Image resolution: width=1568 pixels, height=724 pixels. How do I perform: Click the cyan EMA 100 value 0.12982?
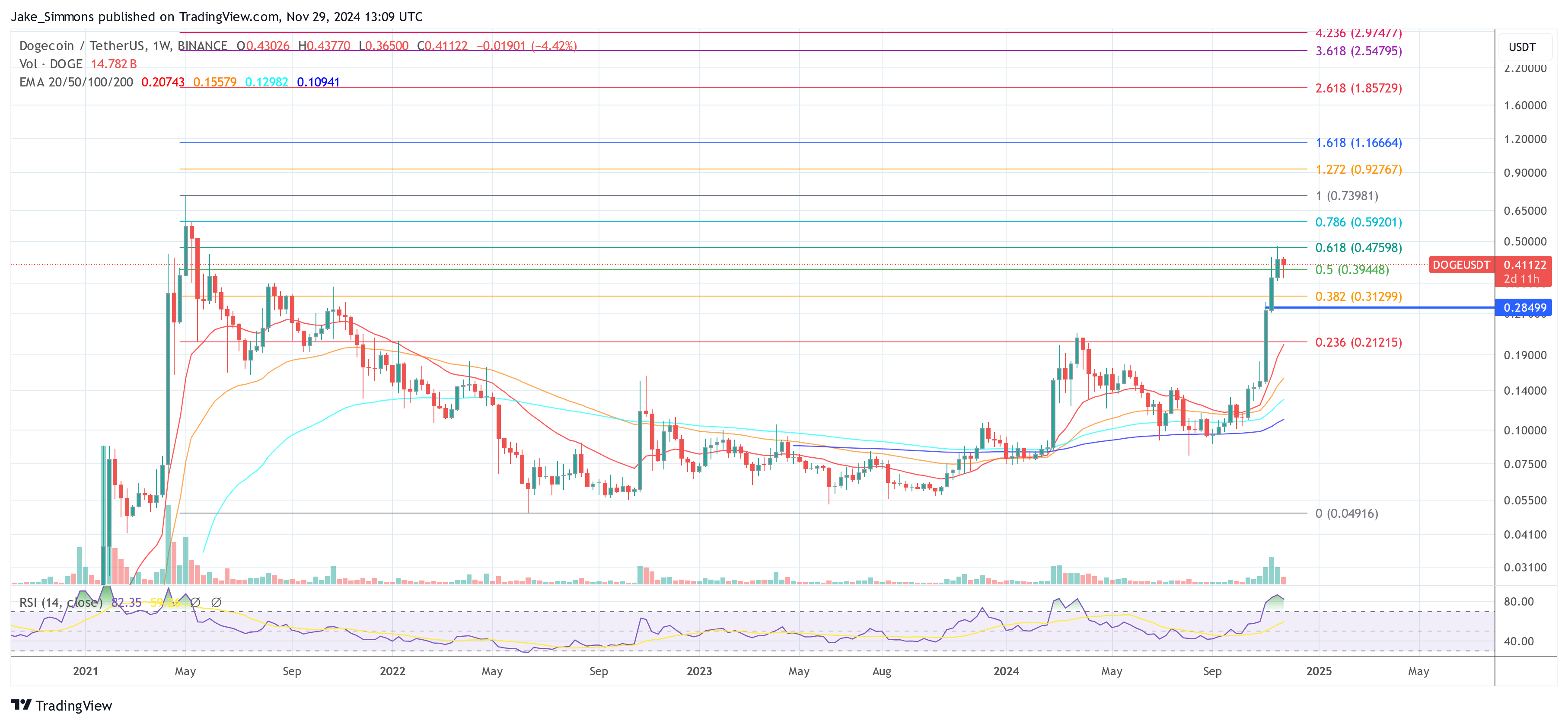point(267,82)
